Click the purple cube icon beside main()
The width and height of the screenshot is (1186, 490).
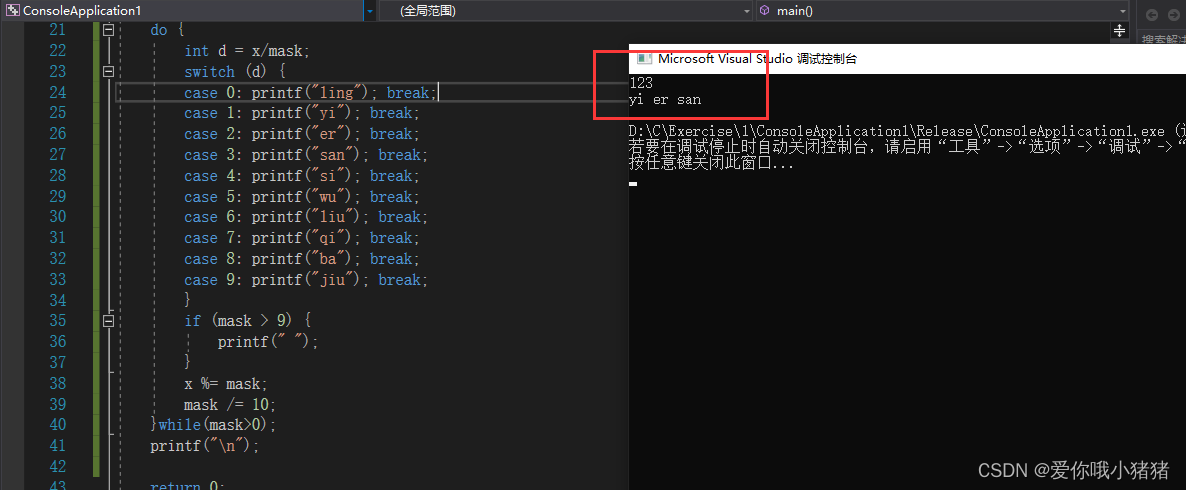765,11
